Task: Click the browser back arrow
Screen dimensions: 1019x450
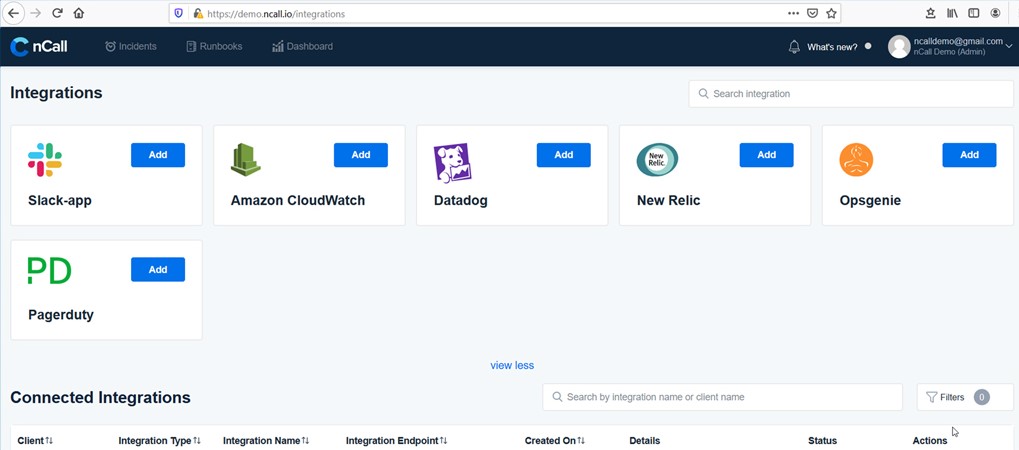Action: (x=13, y=13)
